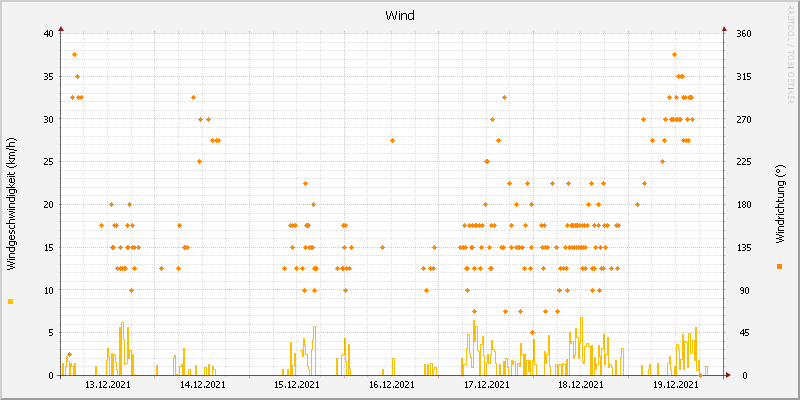Click the 270 value on right axis
800x400 pixels.
click(x=744, y=119)
